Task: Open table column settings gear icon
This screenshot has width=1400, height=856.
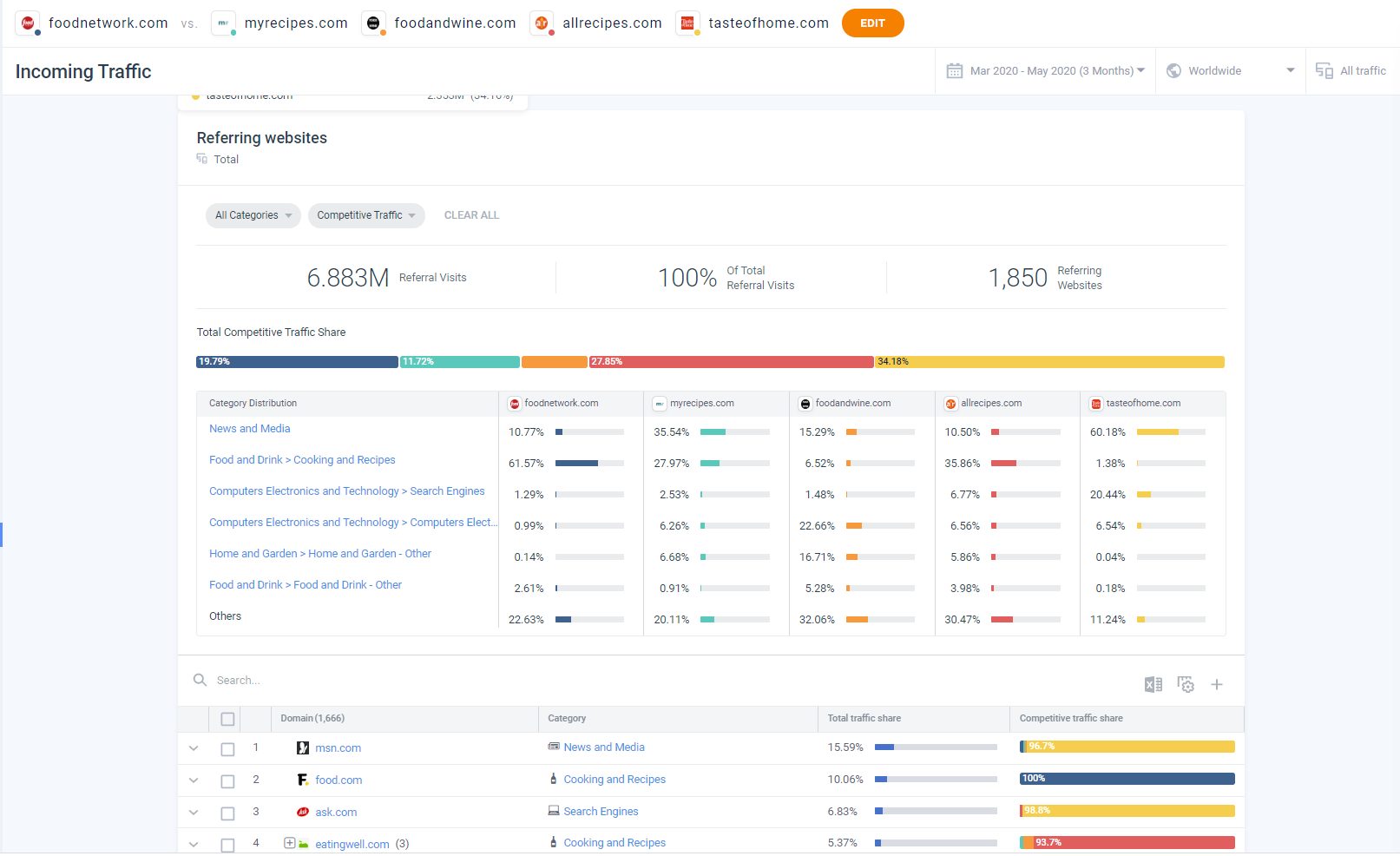Action: [x=1186, y=685]
